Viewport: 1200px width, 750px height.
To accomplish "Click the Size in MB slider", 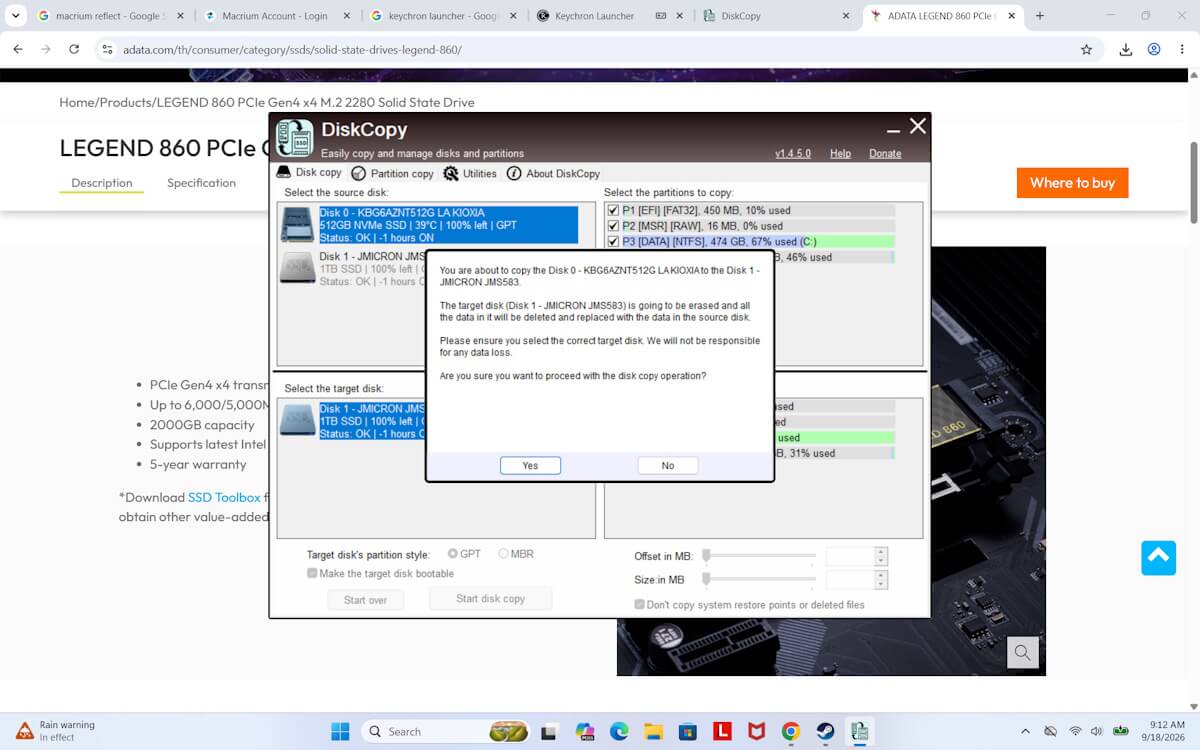I will tap(760, 578).
